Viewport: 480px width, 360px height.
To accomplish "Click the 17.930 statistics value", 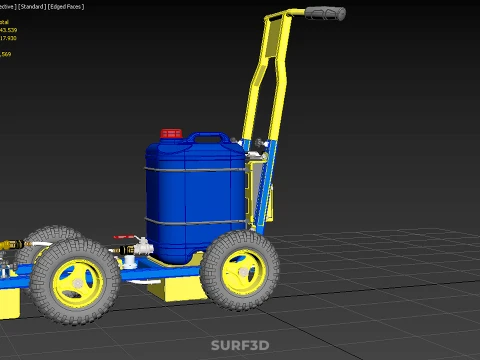I will coord(8,38).
